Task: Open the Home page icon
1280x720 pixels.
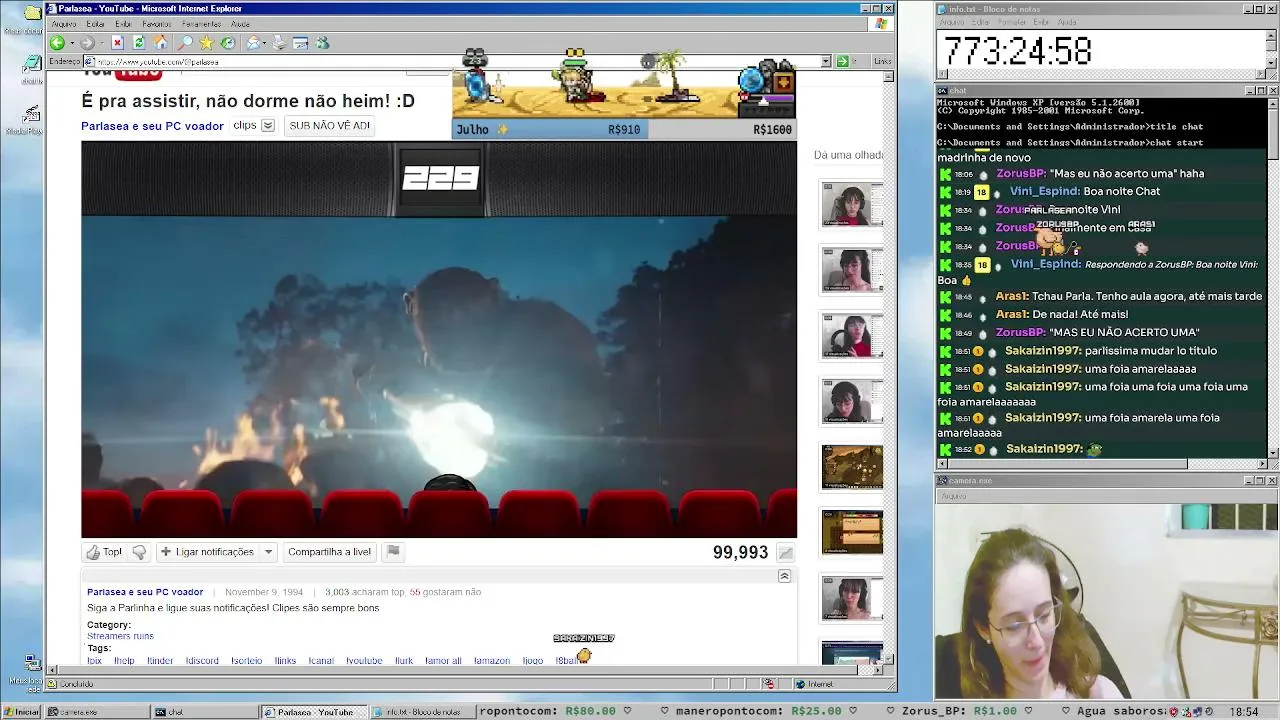Action: click(161, 43)
